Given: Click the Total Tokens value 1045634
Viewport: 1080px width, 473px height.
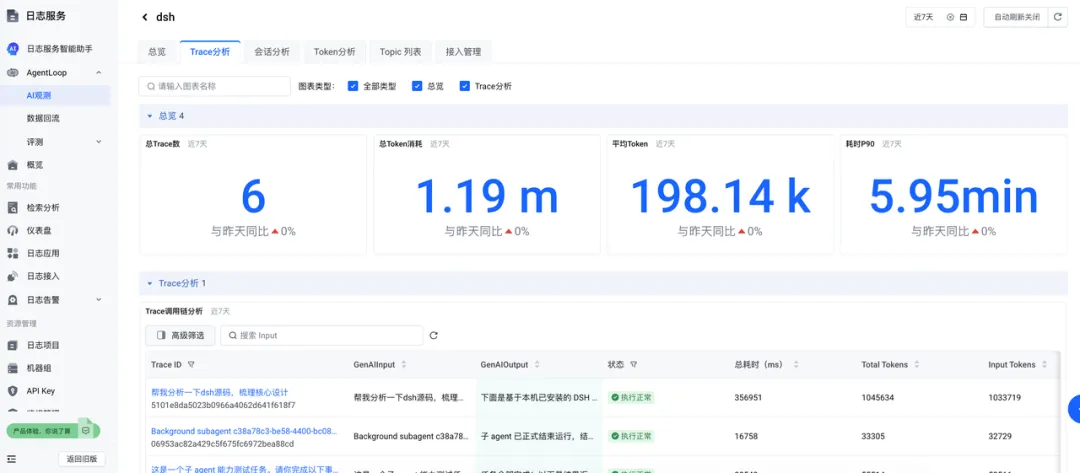Looking at the screenshot, I should pyautogui.click(x=880, y=397).
